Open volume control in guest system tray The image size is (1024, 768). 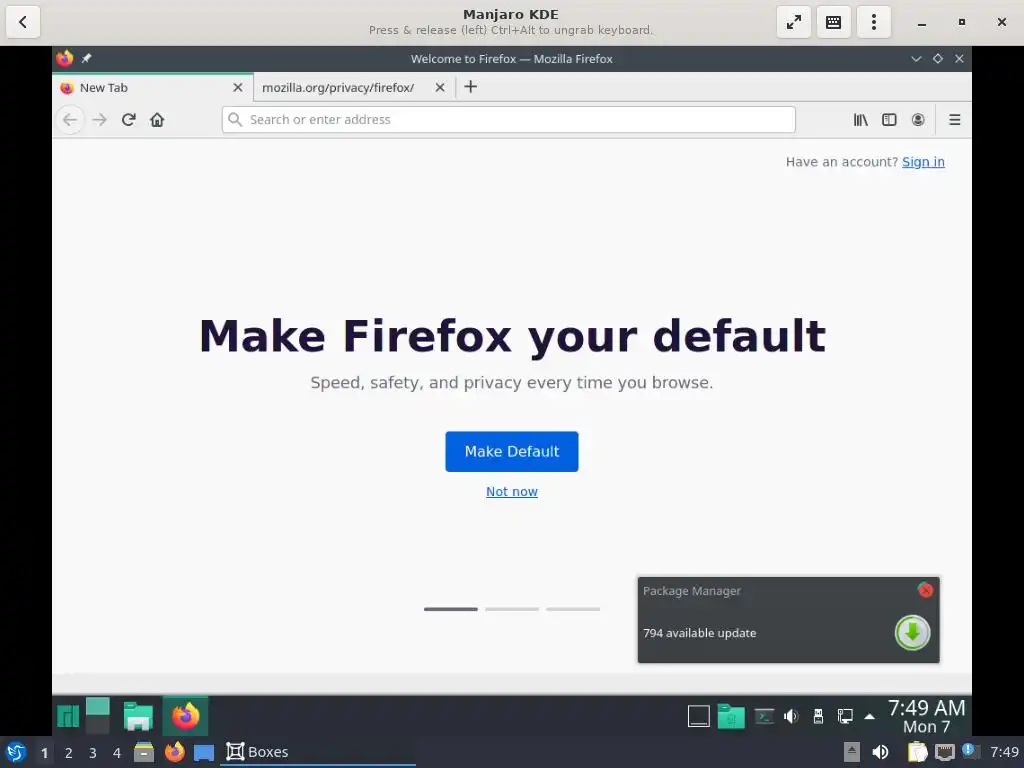tap(791, 716)
